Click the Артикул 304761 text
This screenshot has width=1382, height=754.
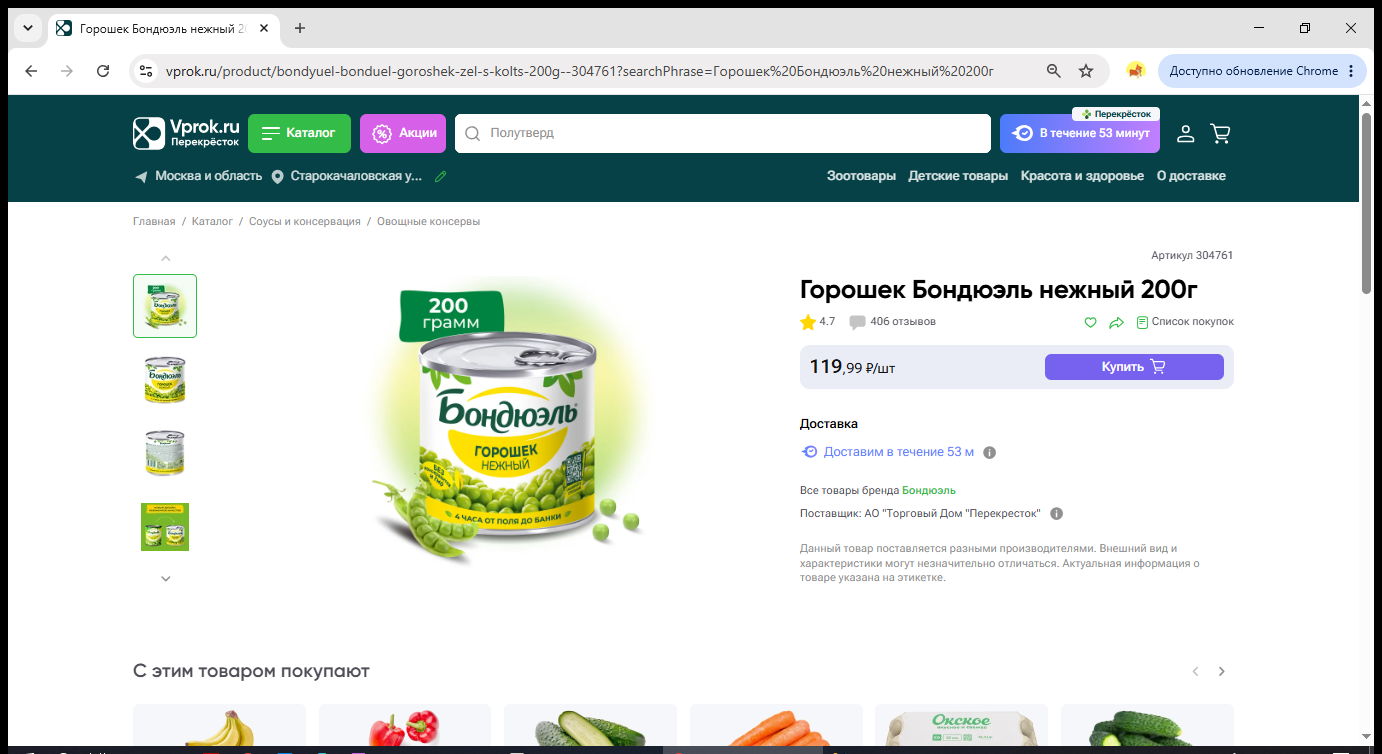pyautogui.click(x=1192, y=256)
